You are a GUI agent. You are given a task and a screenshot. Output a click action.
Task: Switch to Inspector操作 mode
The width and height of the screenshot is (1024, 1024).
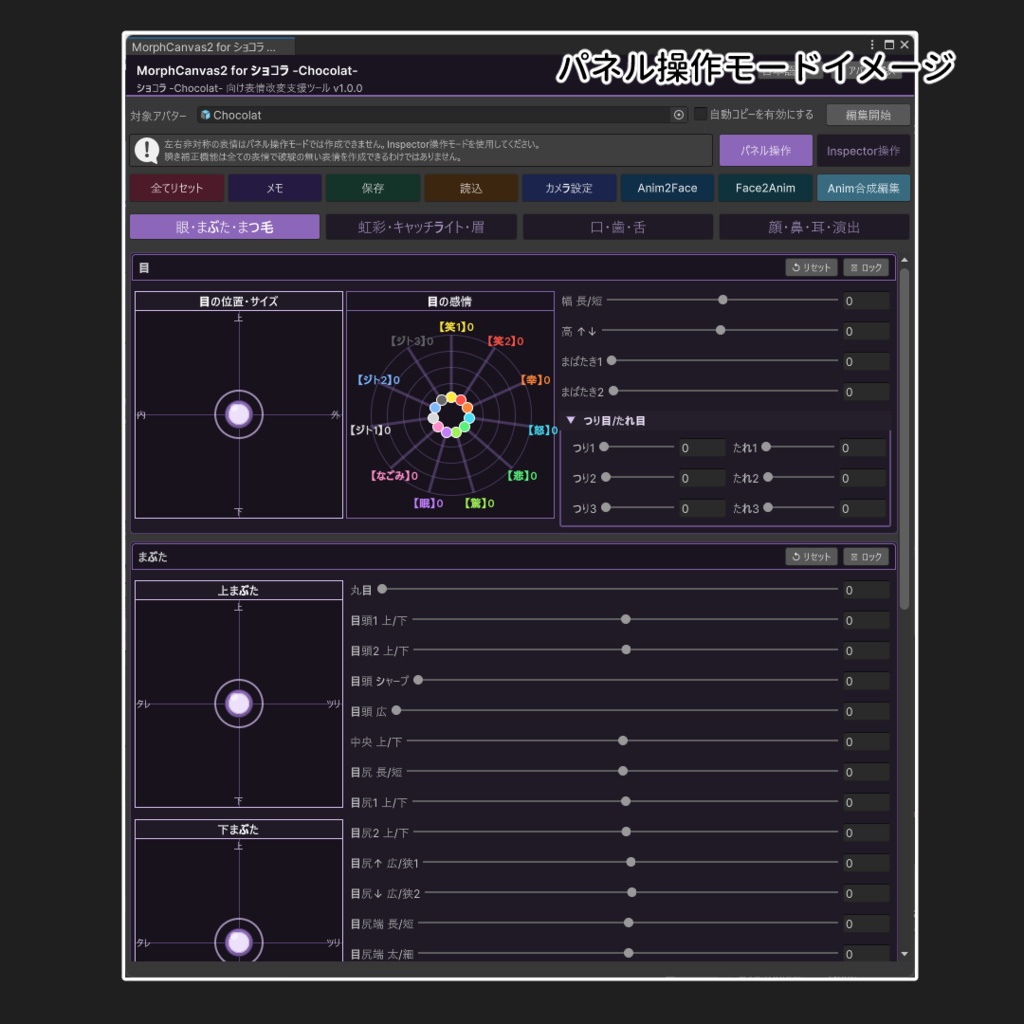click(x=863, y=150)
